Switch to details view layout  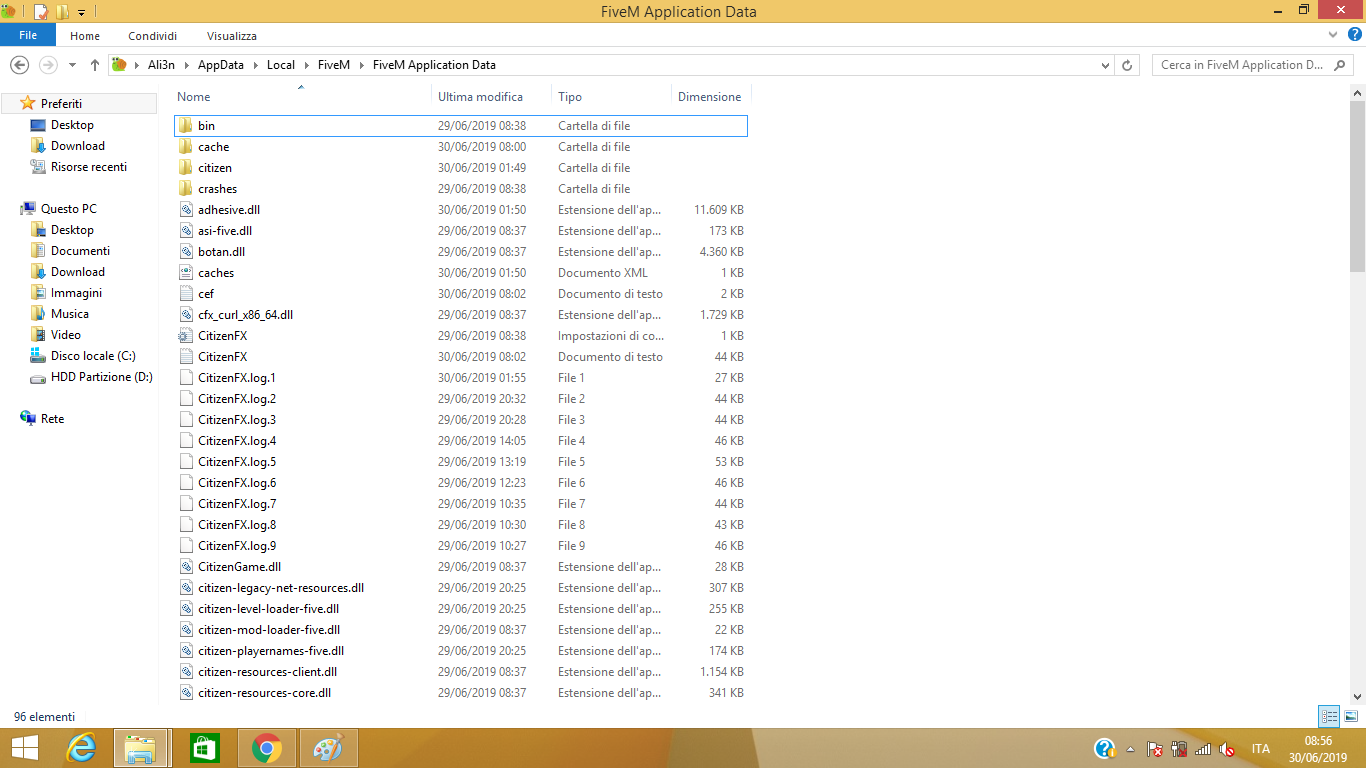1329,716
